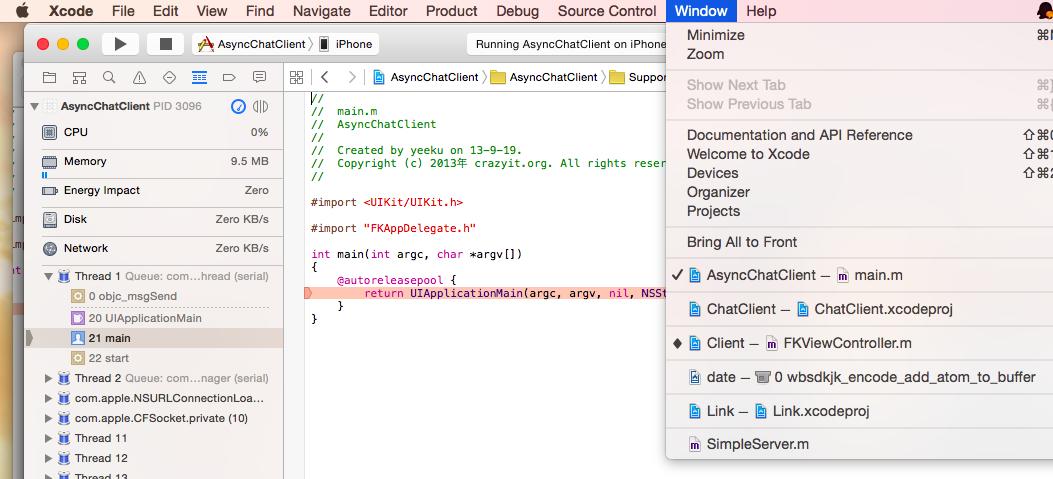Choose Zoom from Window menu

point(860,54)
